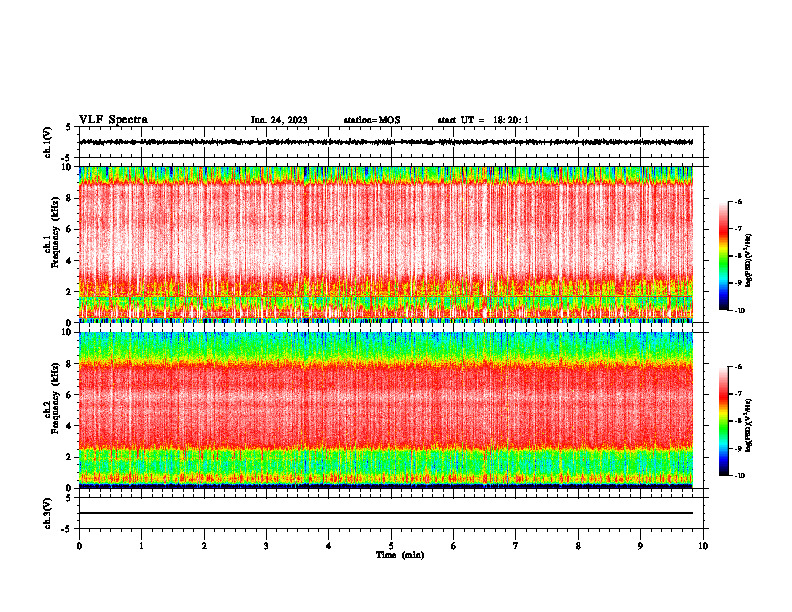Image resolution: width=792 pixels, height=612 pixels.
Task: Click the ch.1 color bar PSD unit label
Action: 749,261
